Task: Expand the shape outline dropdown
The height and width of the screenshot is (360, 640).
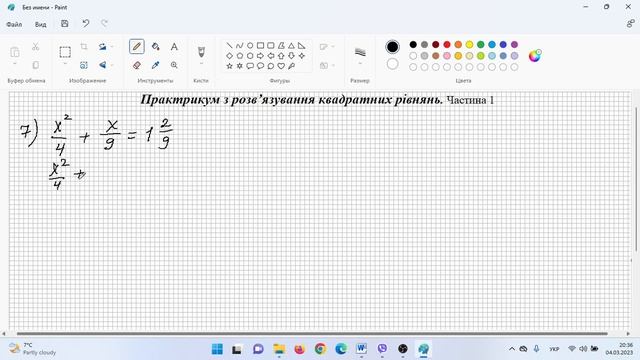Action: (x=333, y=47)
